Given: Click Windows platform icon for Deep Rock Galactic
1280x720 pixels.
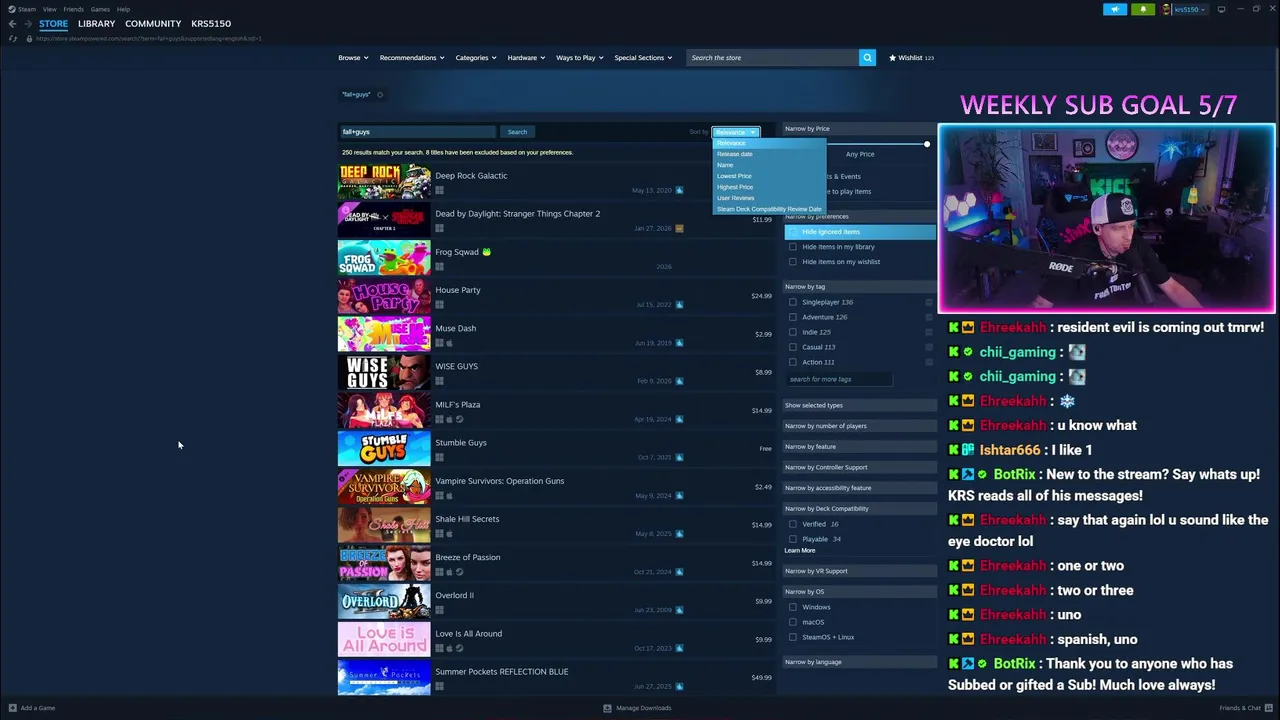Looking at the screenshot, I should click(439, 190).
